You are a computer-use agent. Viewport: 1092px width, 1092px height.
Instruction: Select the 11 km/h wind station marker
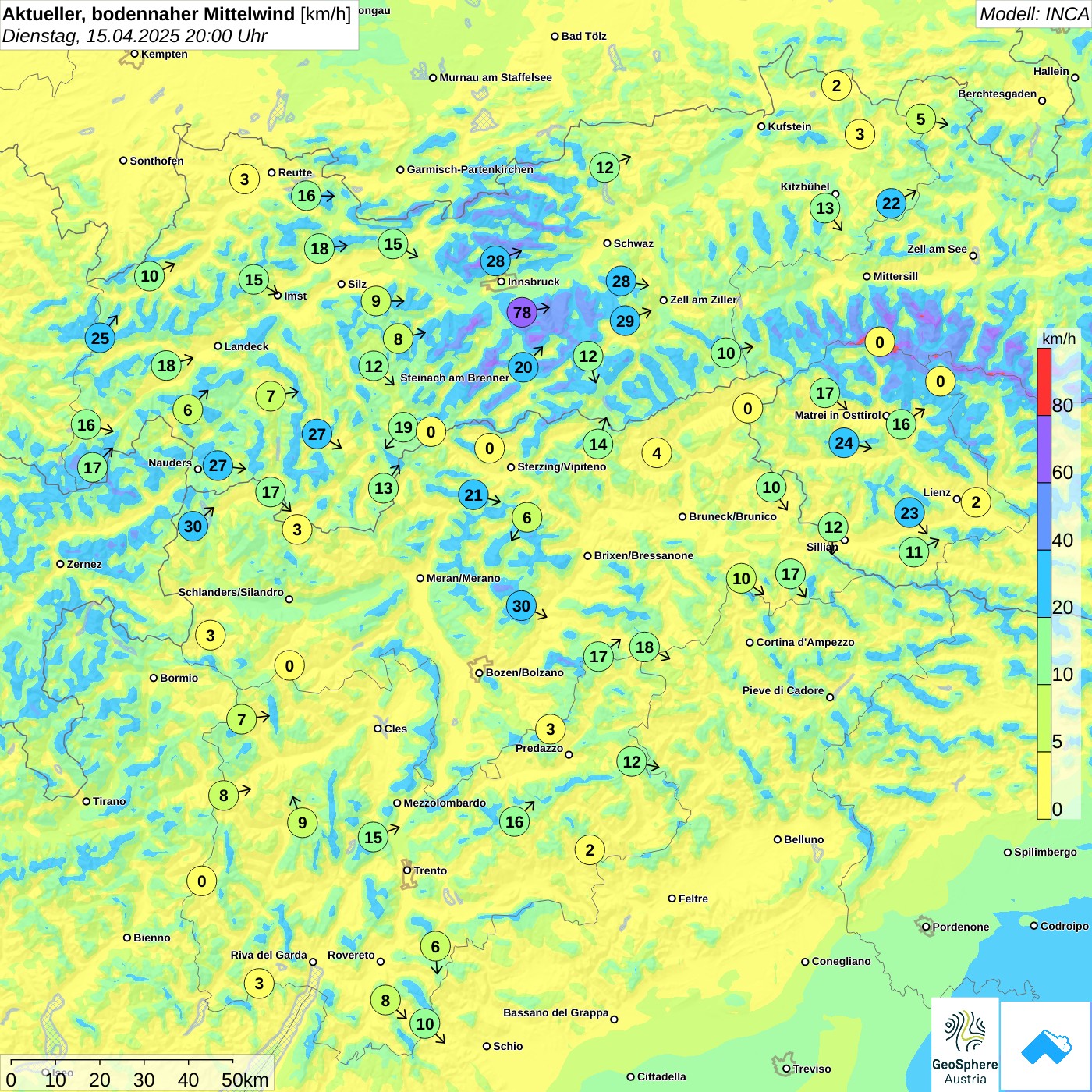coord(913,551)
